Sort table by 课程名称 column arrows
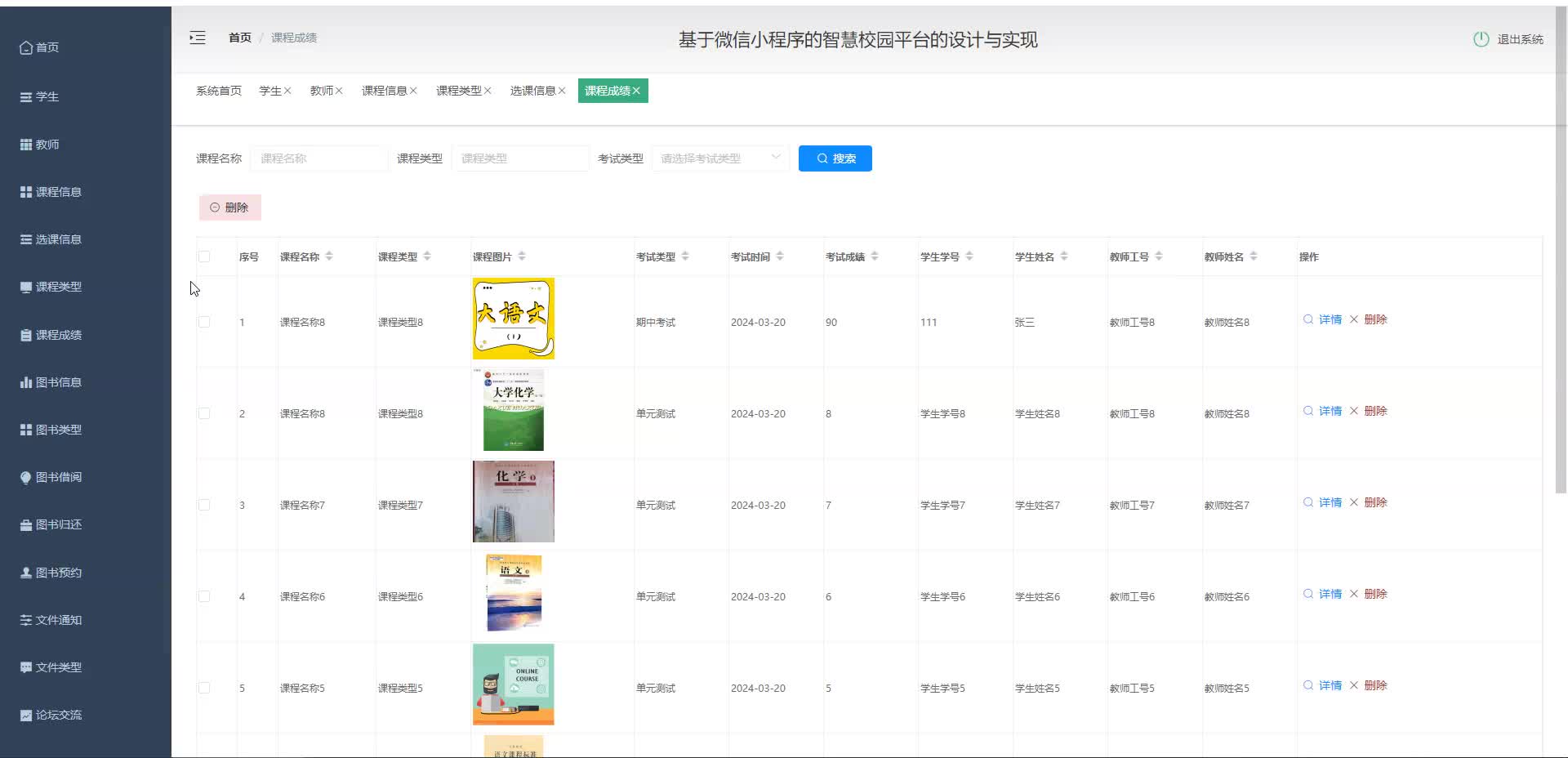Viewport: 1568px width, 758px height. 329,256
